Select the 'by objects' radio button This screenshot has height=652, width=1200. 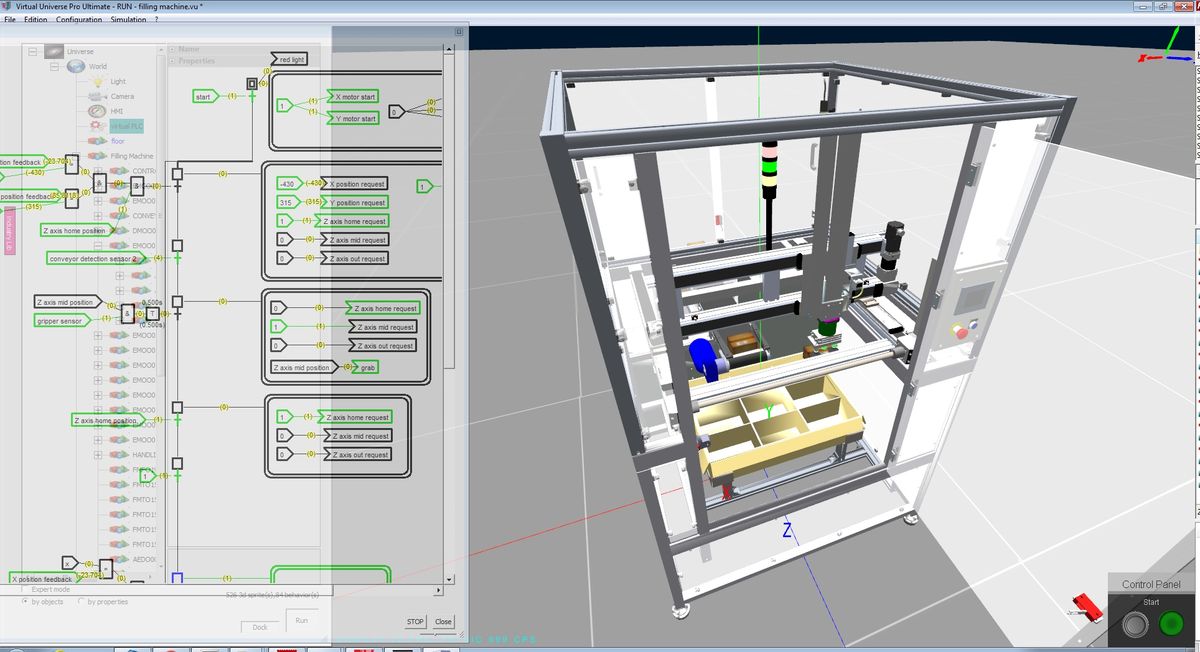[25, 602]
